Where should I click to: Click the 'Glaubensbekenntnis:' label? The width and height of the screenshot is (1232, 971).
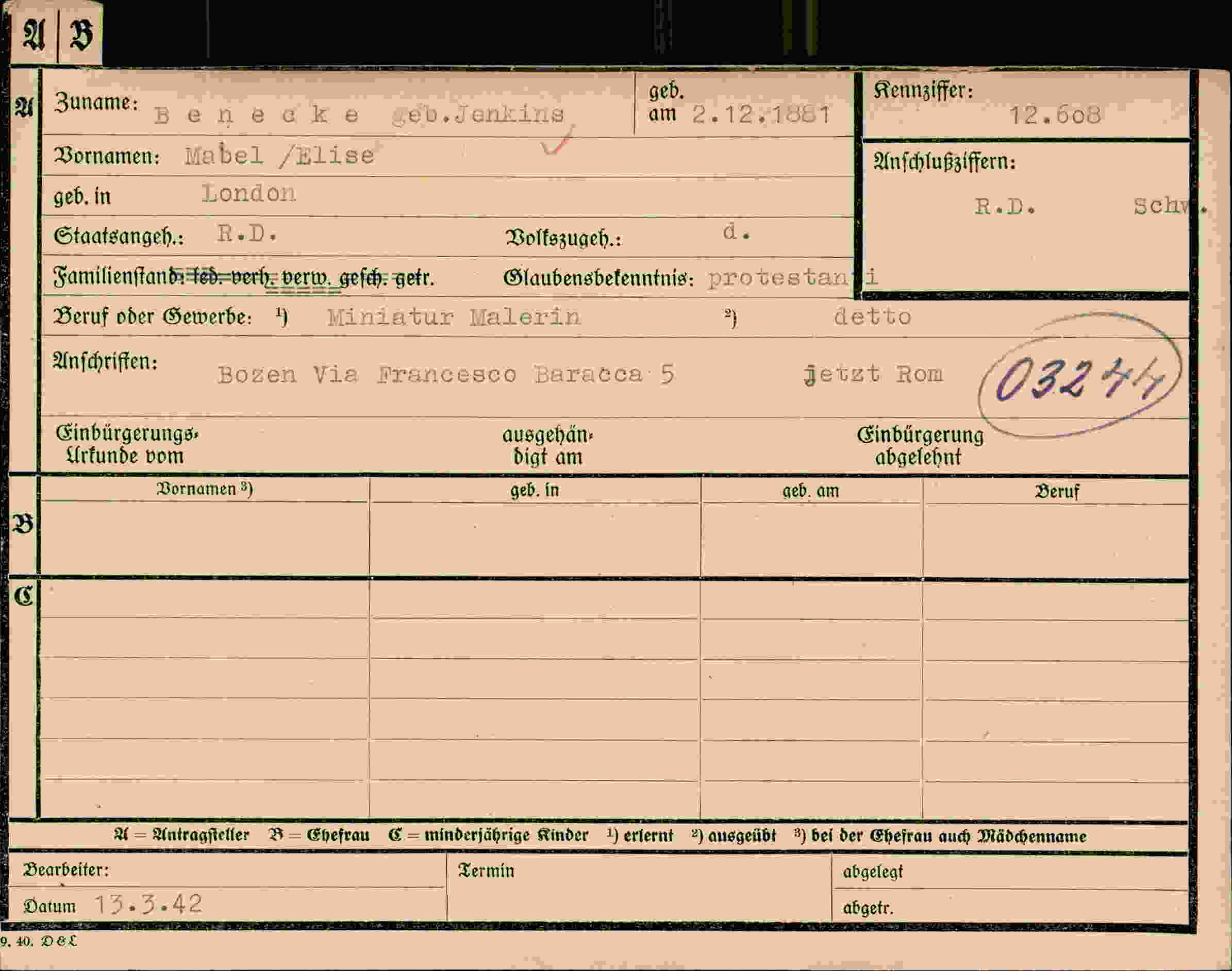598,278
